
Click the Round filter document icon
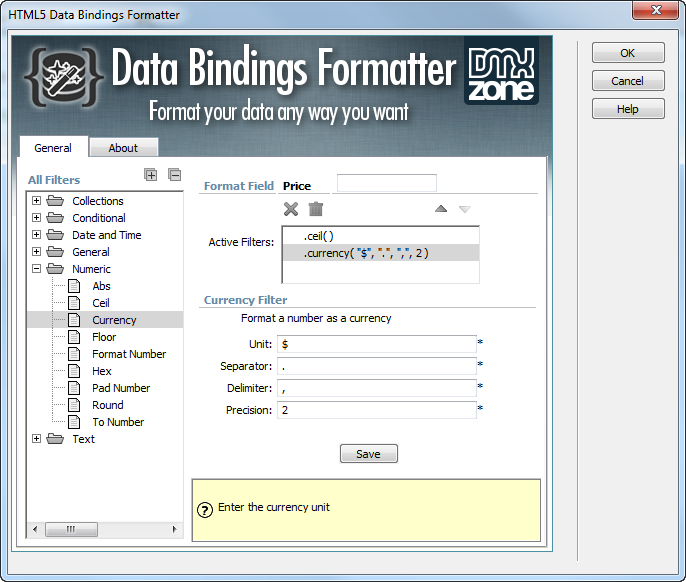(74, 405)
